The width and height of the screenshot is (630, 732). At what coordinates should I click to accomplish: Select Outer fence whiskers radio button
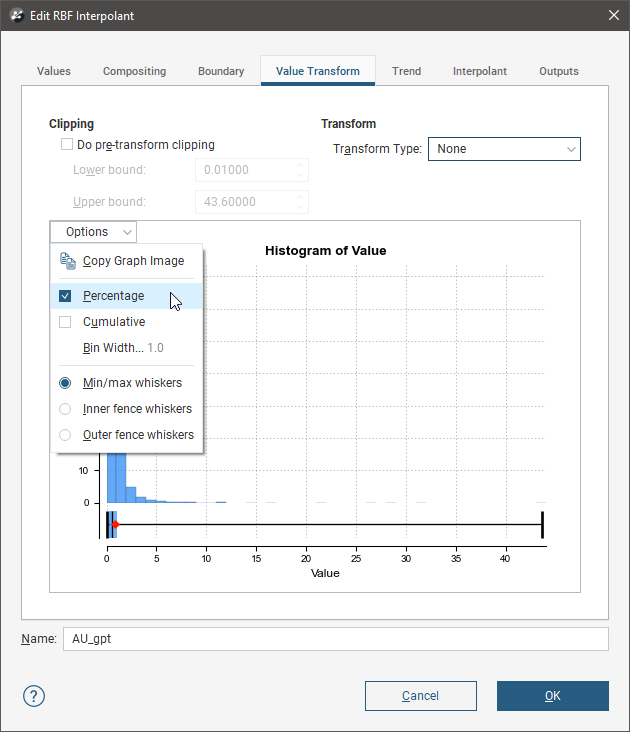[66, 435]
